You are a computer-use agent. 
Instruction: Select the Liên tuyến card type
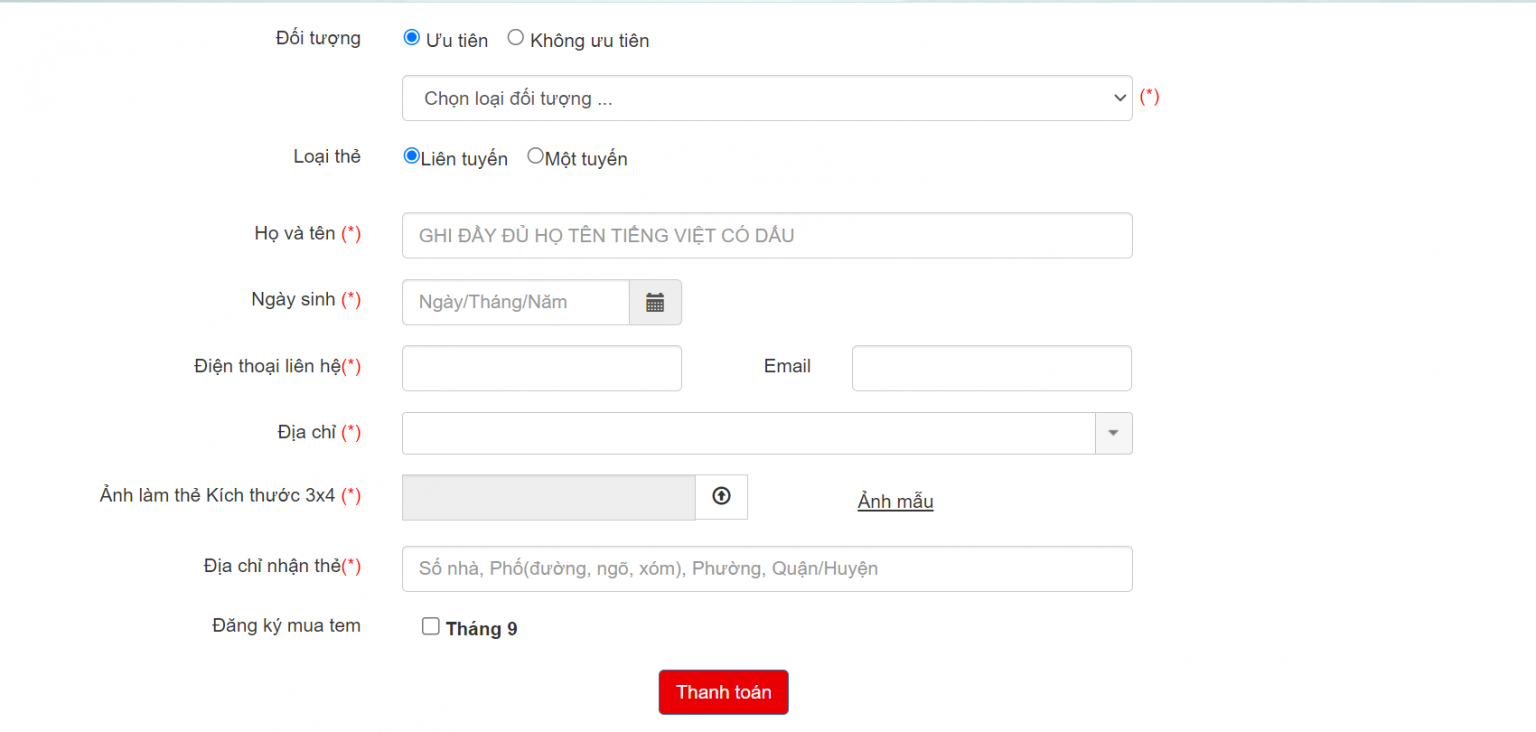pyautogui.click(x=411, y=155)
